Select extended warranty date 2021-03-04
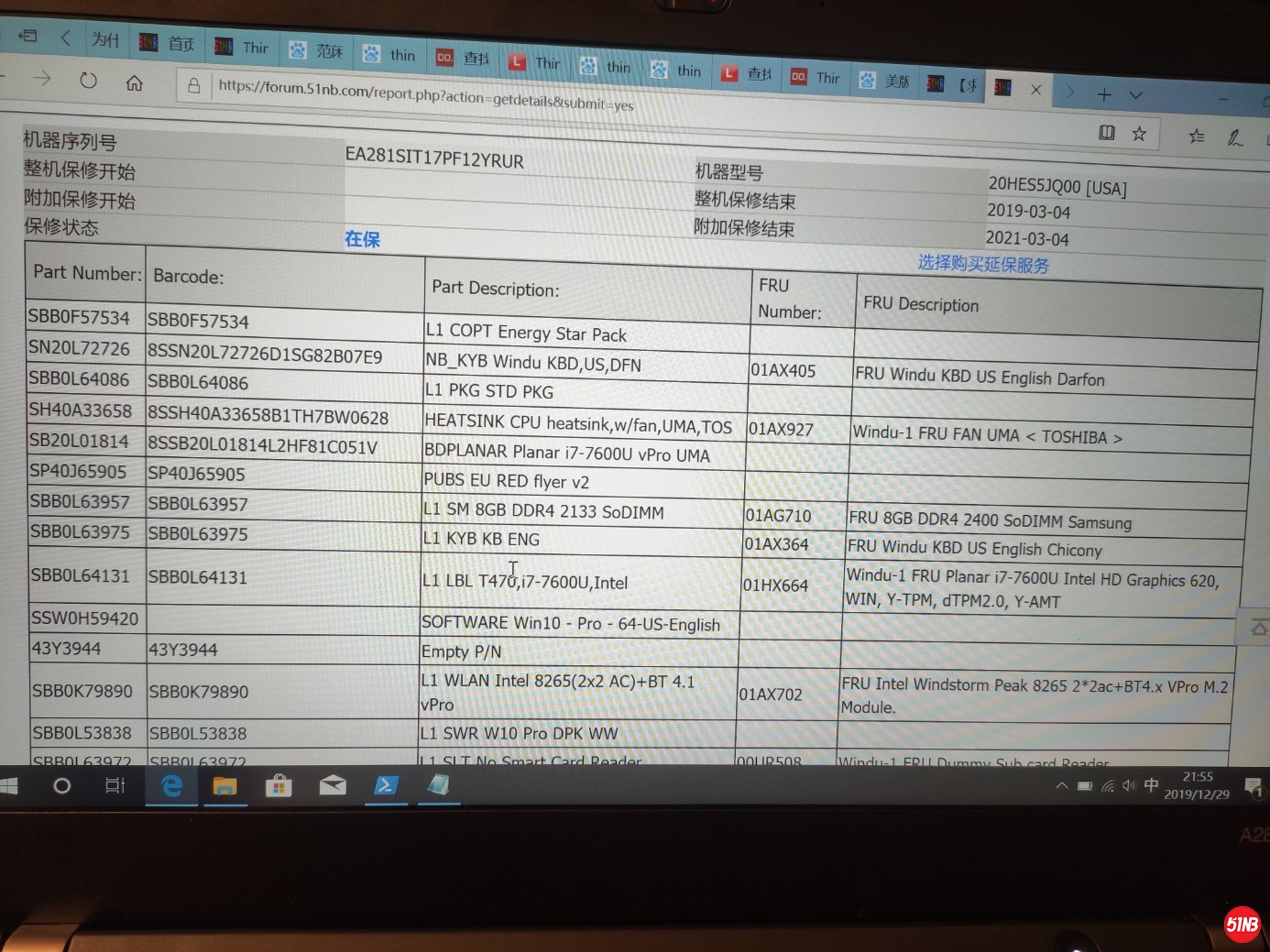1270x952 pixels. pos(1027,238)
